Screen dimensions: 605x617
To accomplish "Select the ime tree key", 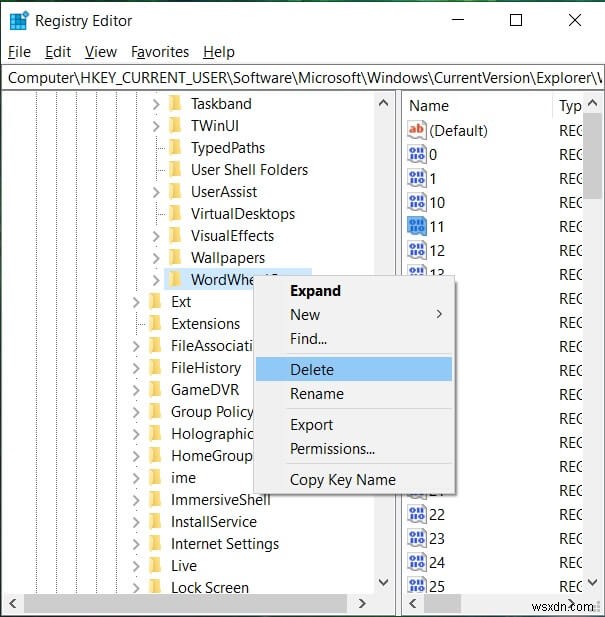I will point(183,478).
